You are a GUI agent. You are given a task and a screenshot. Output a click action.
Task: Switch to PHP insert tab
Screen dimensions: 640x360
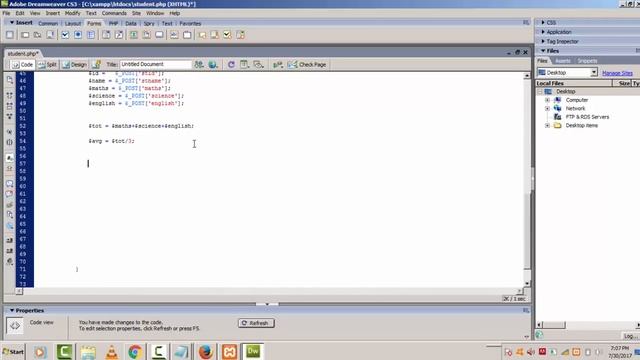[113, 24]
